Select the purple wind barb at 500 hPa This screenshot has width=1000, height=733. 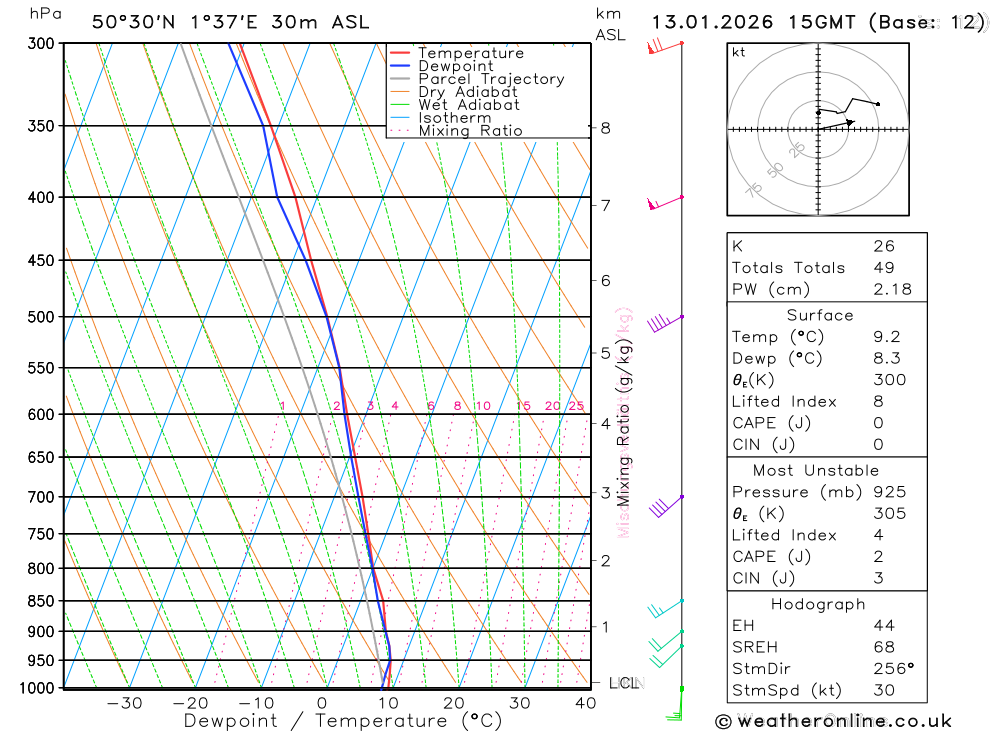(x=665, y=323)
